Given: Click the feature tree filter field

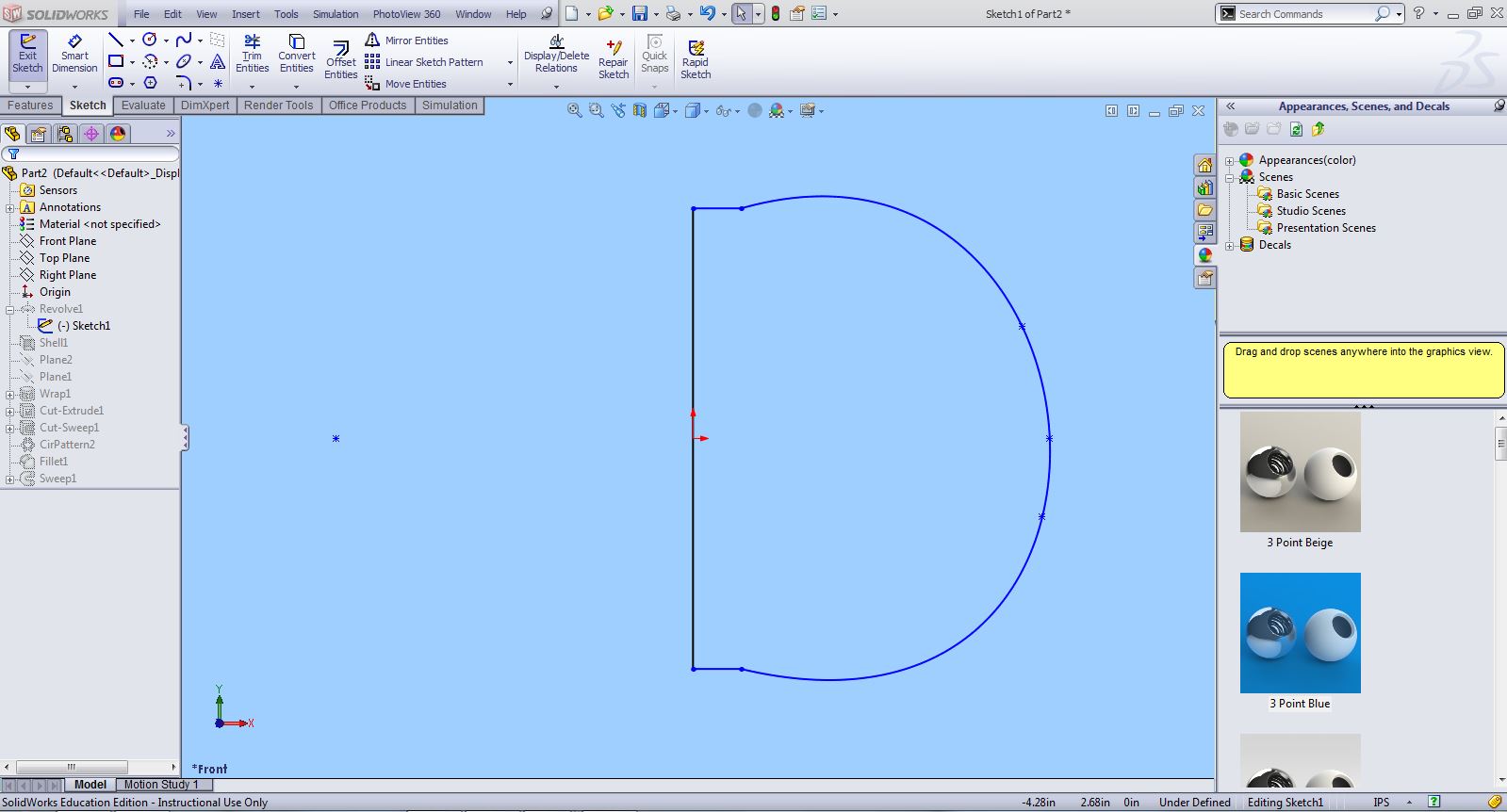Looking at the screenshot, I should coord(90,154).
